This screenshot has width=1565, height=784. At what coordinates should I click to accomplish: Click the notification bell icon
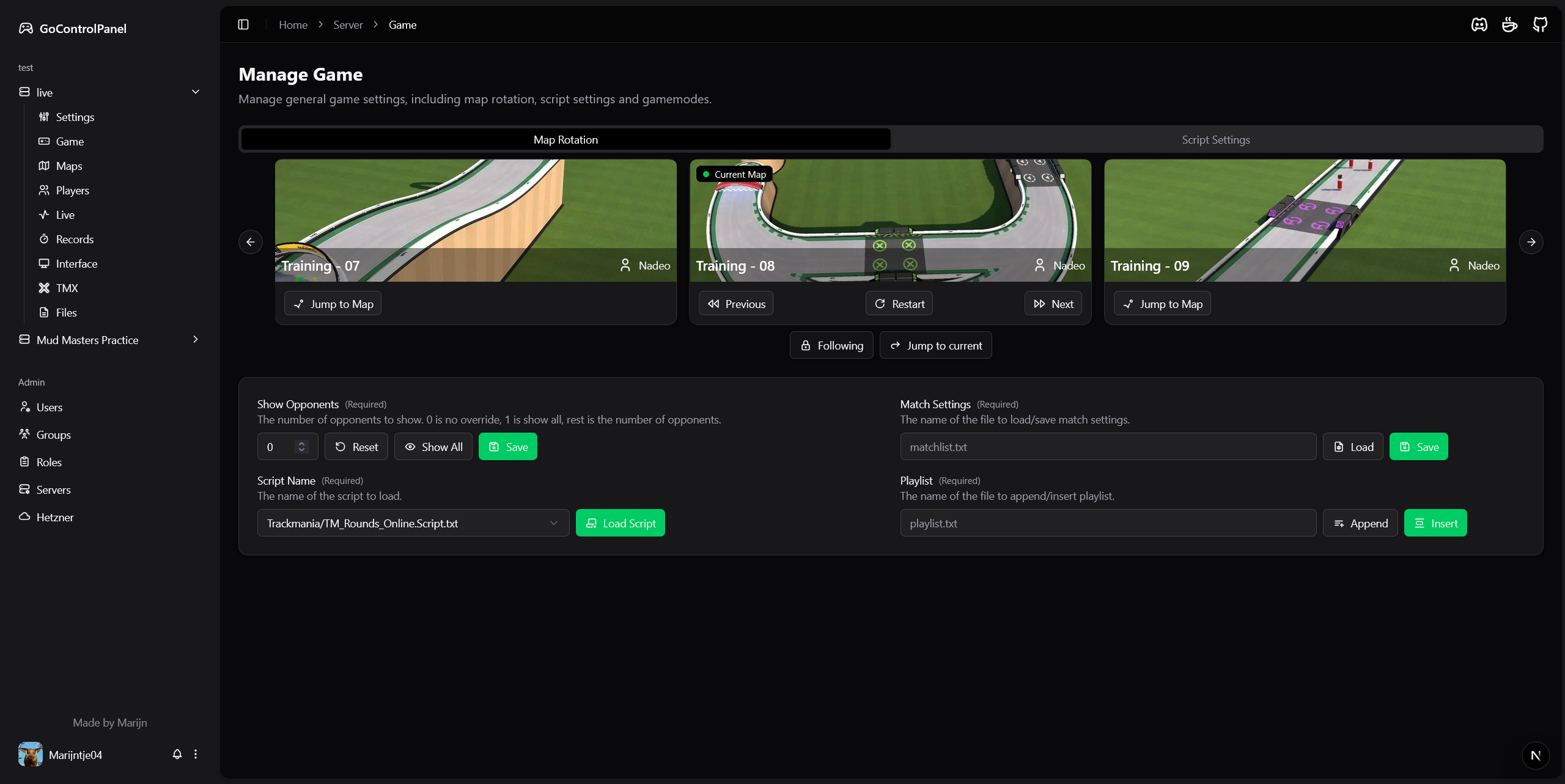coord(177,754)
